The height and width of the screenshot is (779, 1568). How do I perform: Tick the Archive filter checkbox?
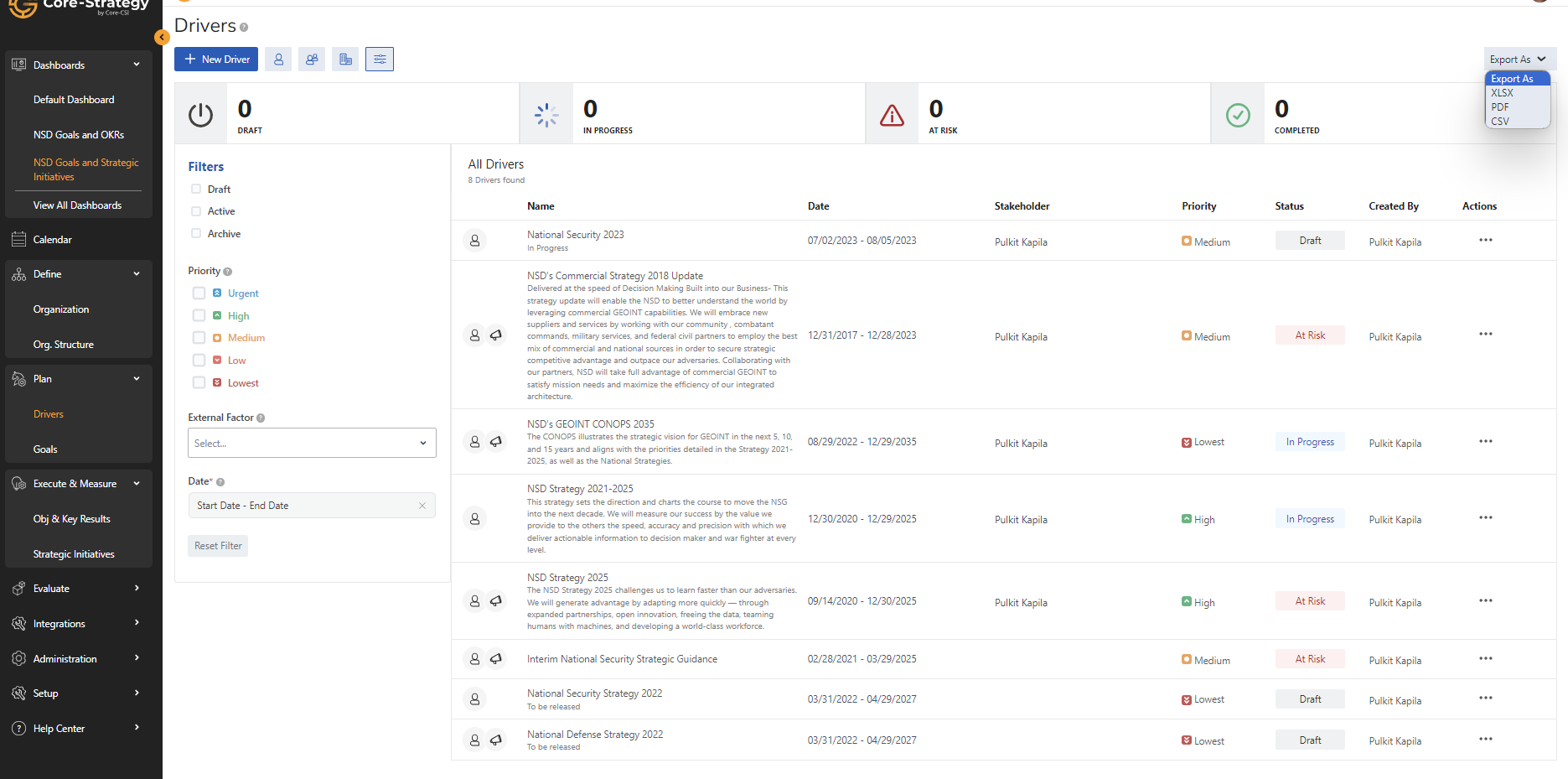196,234
